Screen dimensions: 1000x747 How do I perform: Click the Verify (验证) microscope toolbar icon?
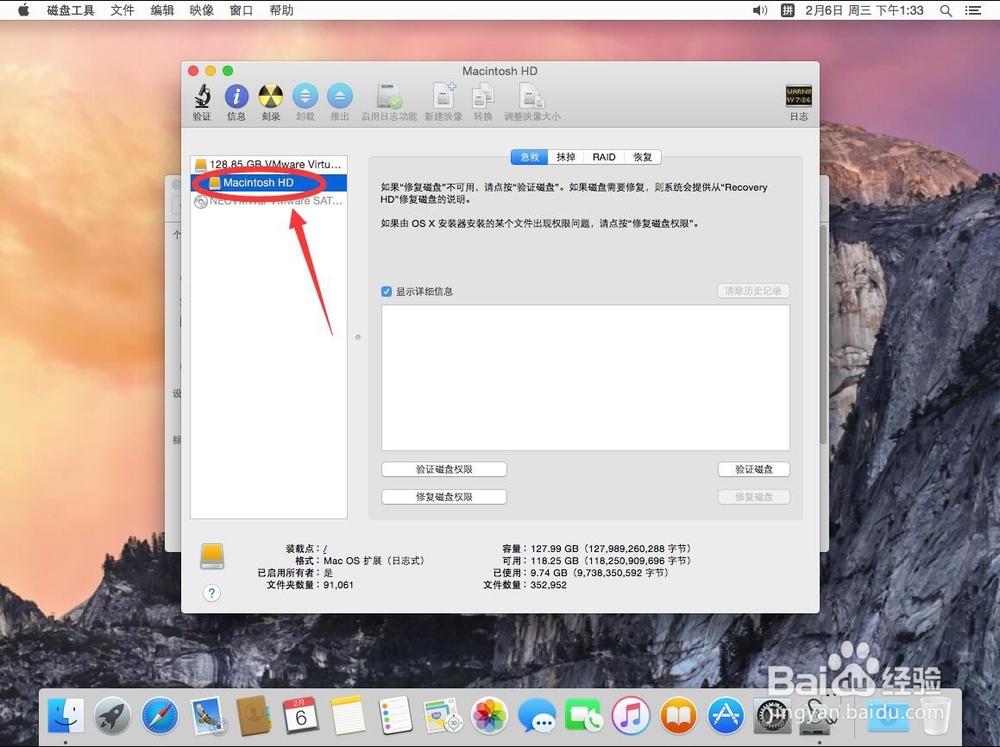[202, 96]
